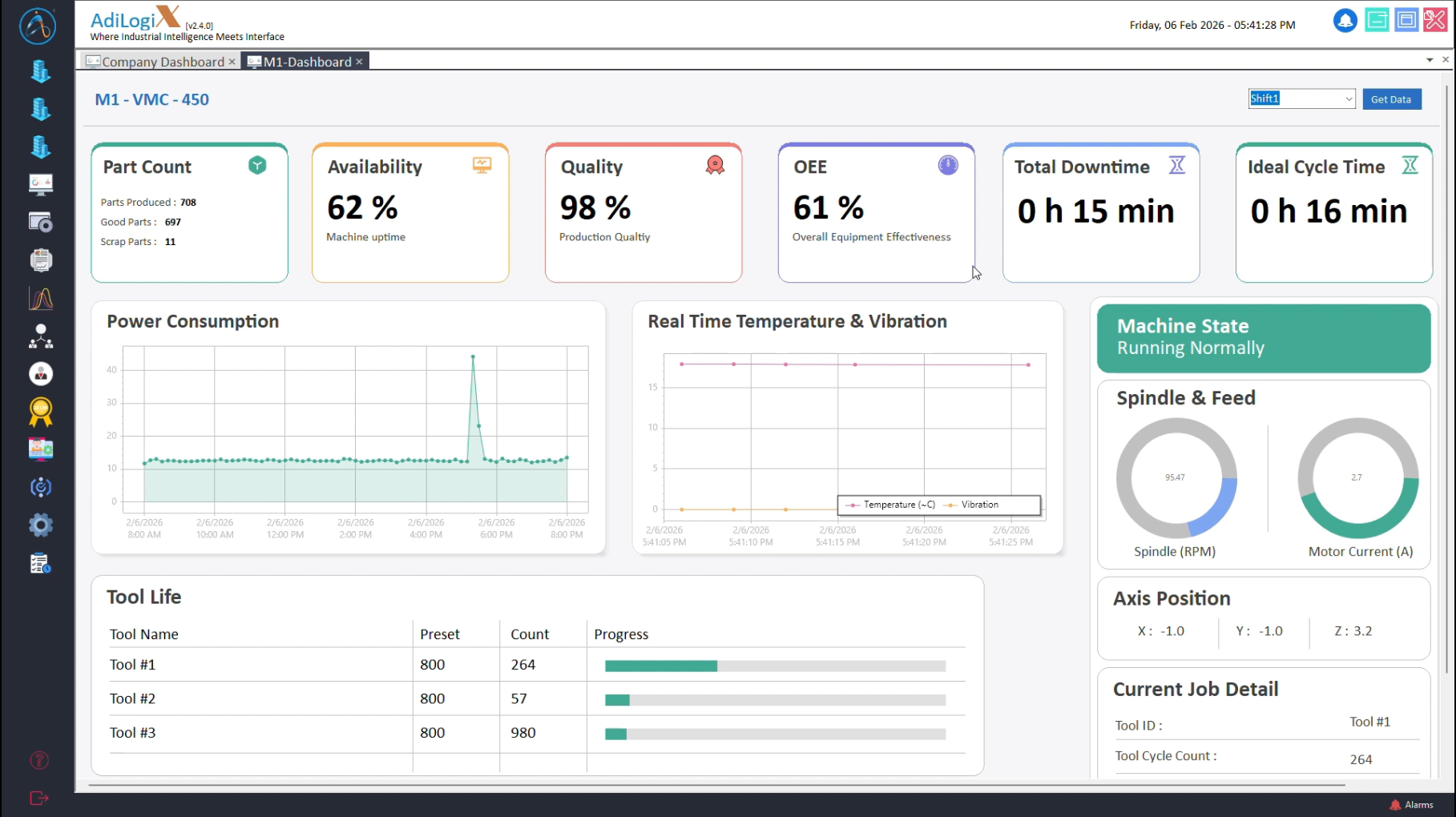Click the Machine State banner
The height and width of the screenshot is (817, 1456).
(1263, 337)
